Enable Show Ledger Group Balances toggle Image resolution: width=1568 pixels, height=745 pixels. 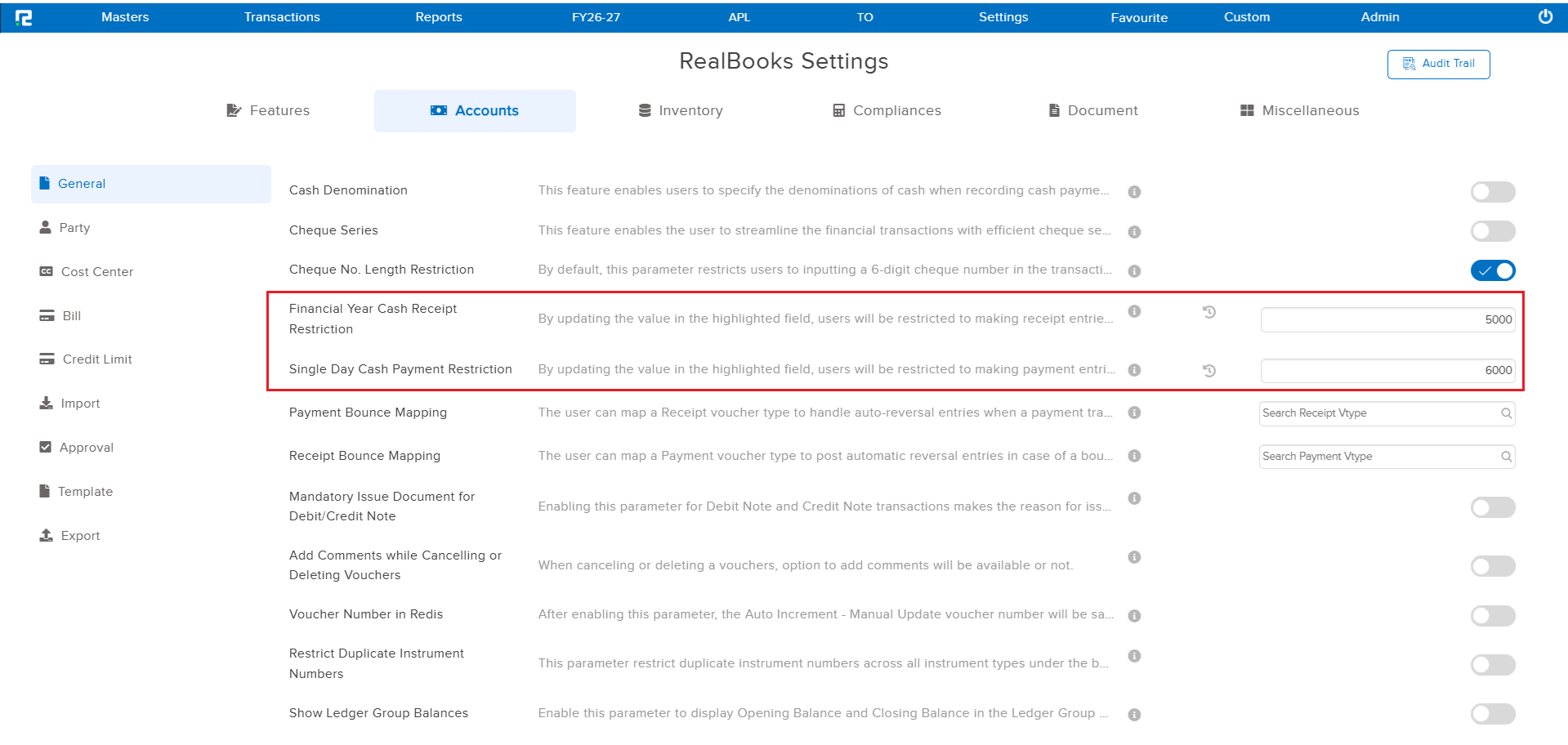(1493, 714)
